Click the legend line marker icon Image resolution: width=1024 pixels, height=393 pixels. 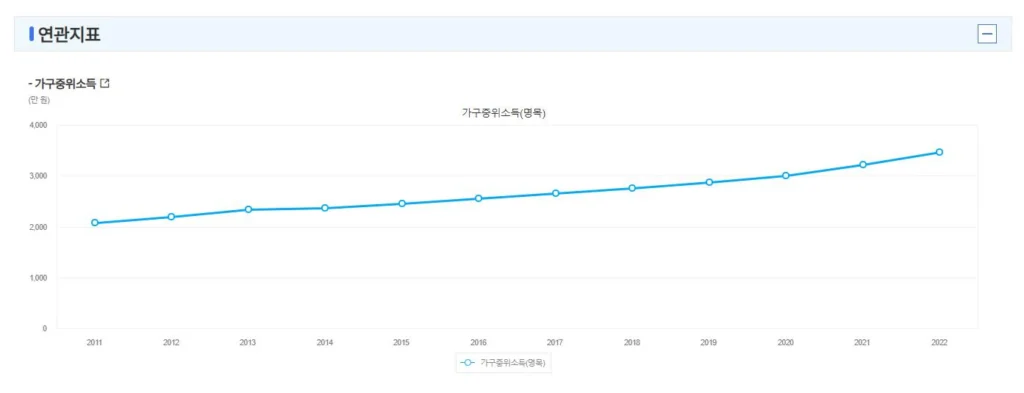pos(468,362)
